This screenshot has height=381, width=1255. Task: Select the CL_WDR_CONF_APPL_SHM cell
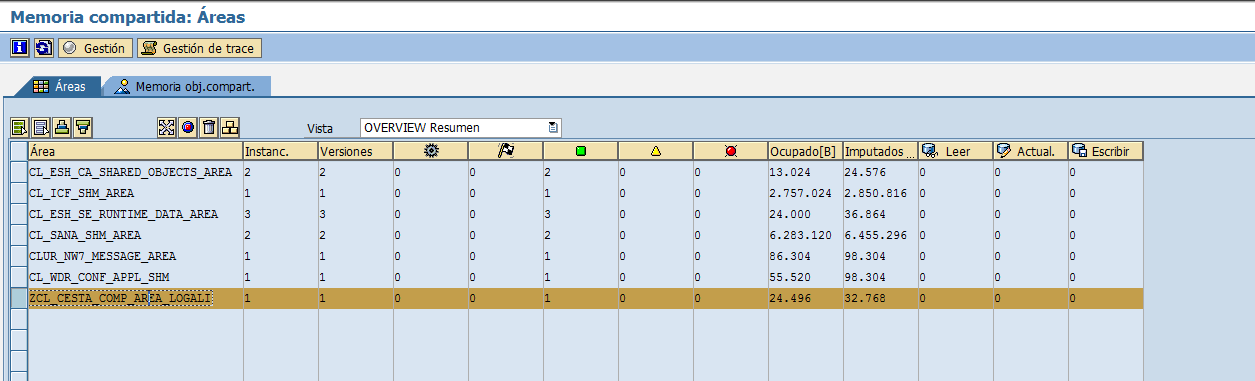[135, 277]
